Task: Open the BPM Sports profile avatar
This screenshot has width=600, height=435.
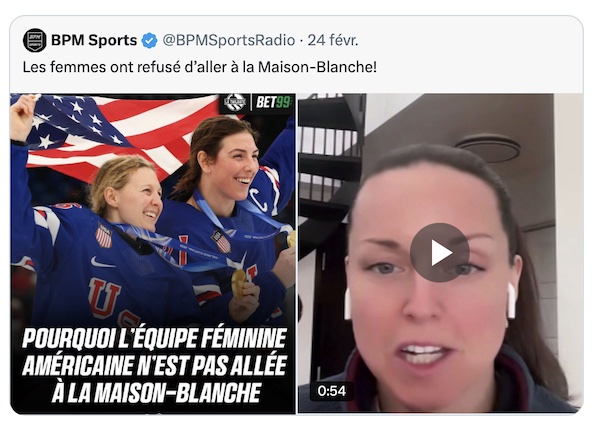Action: pos(35,40)
